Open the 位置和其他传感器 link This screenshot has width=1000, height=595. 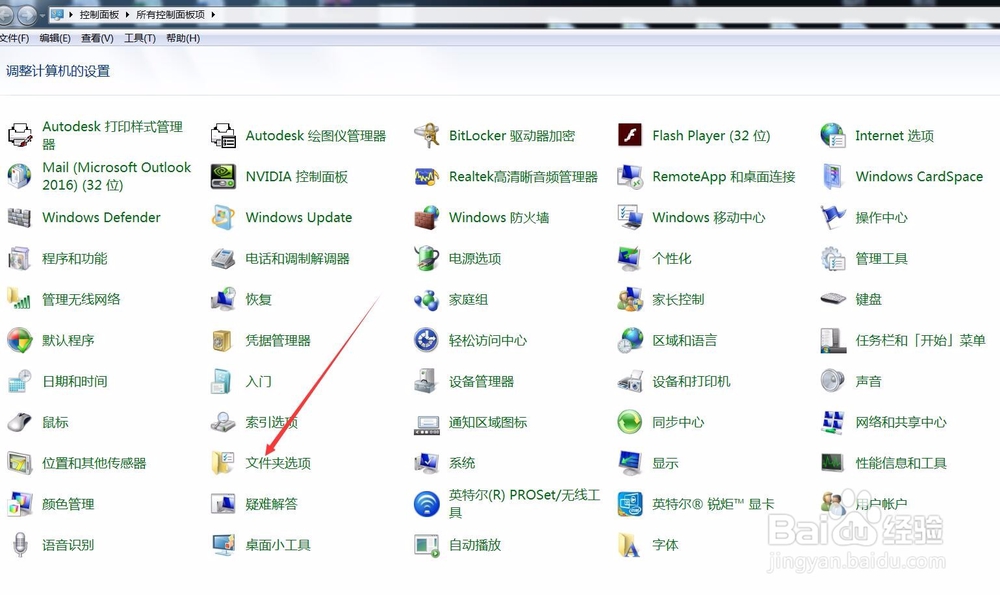(94, 463)
